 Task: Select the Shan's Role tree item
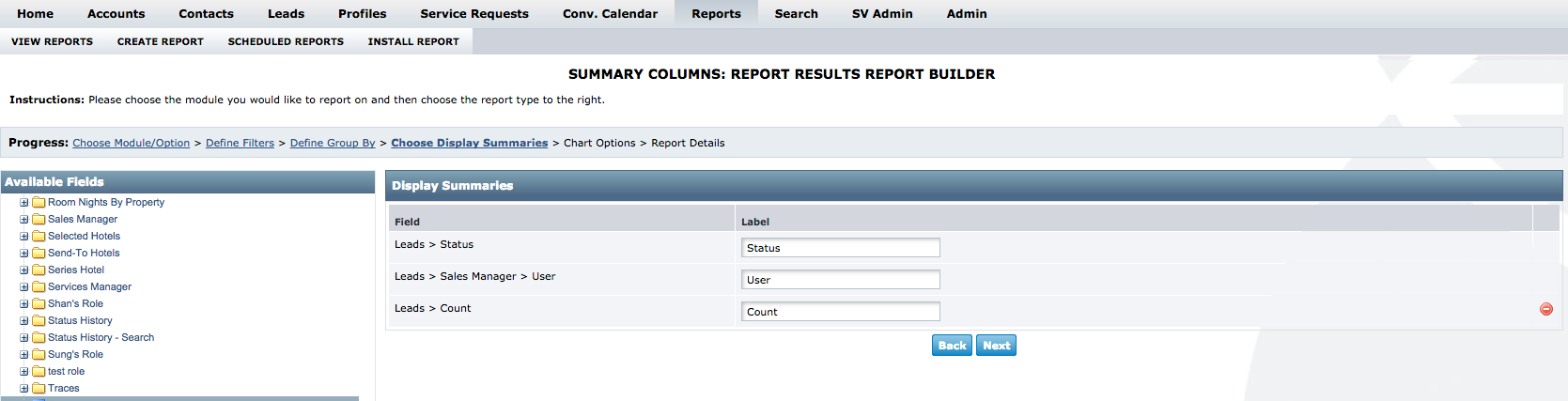coord(75,303)
